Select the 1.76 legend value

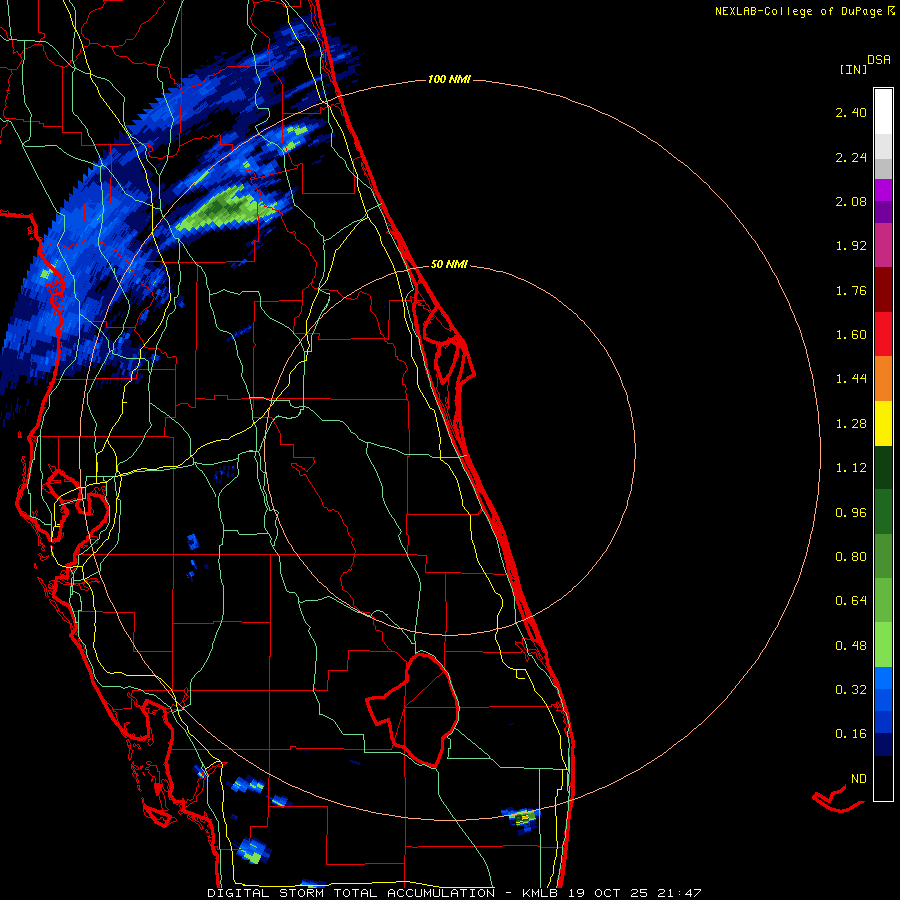coord(851,290)
